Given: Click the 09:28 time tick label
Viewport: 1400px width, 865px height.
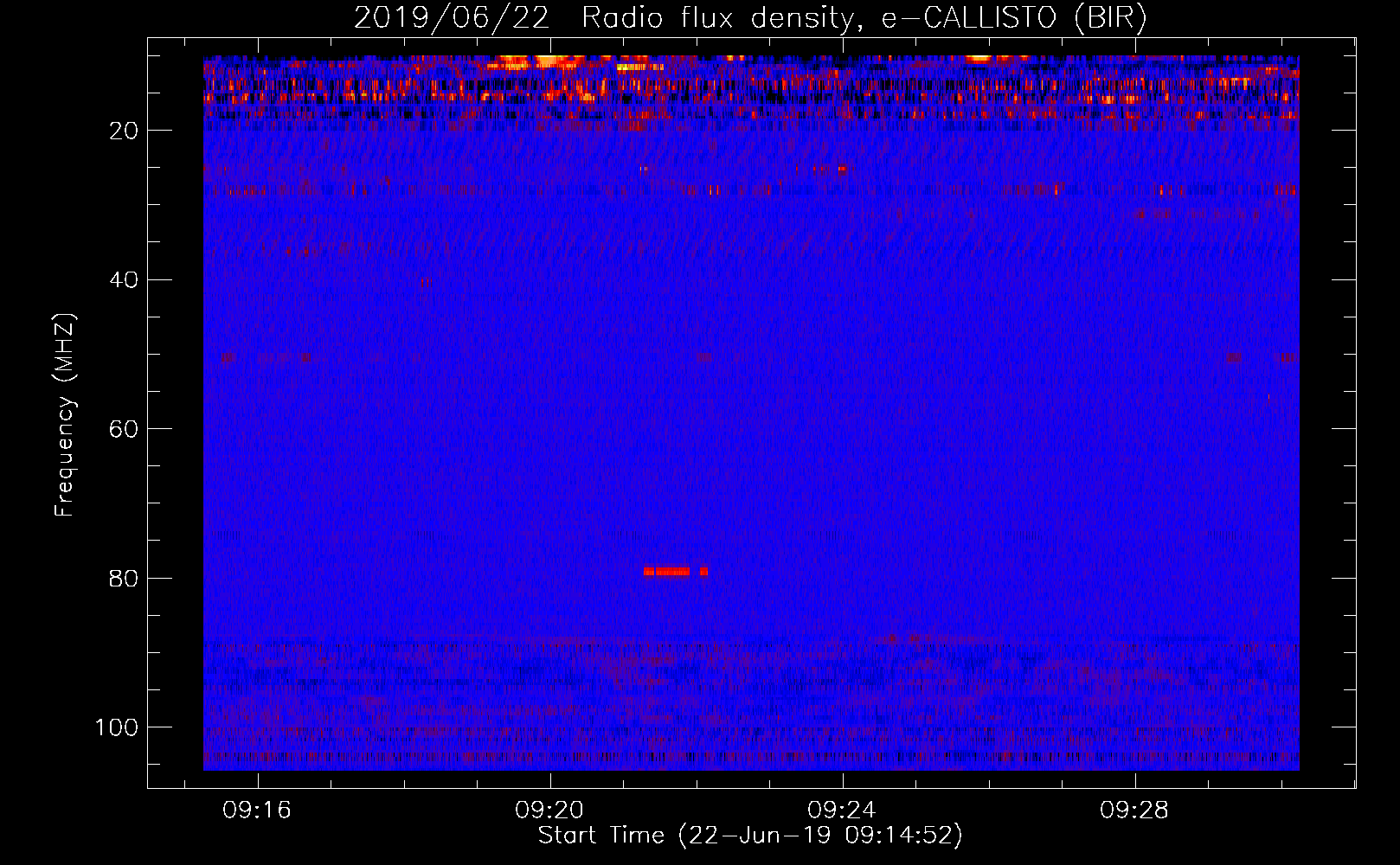Looking at the screenshot, I should (1134, 811).
